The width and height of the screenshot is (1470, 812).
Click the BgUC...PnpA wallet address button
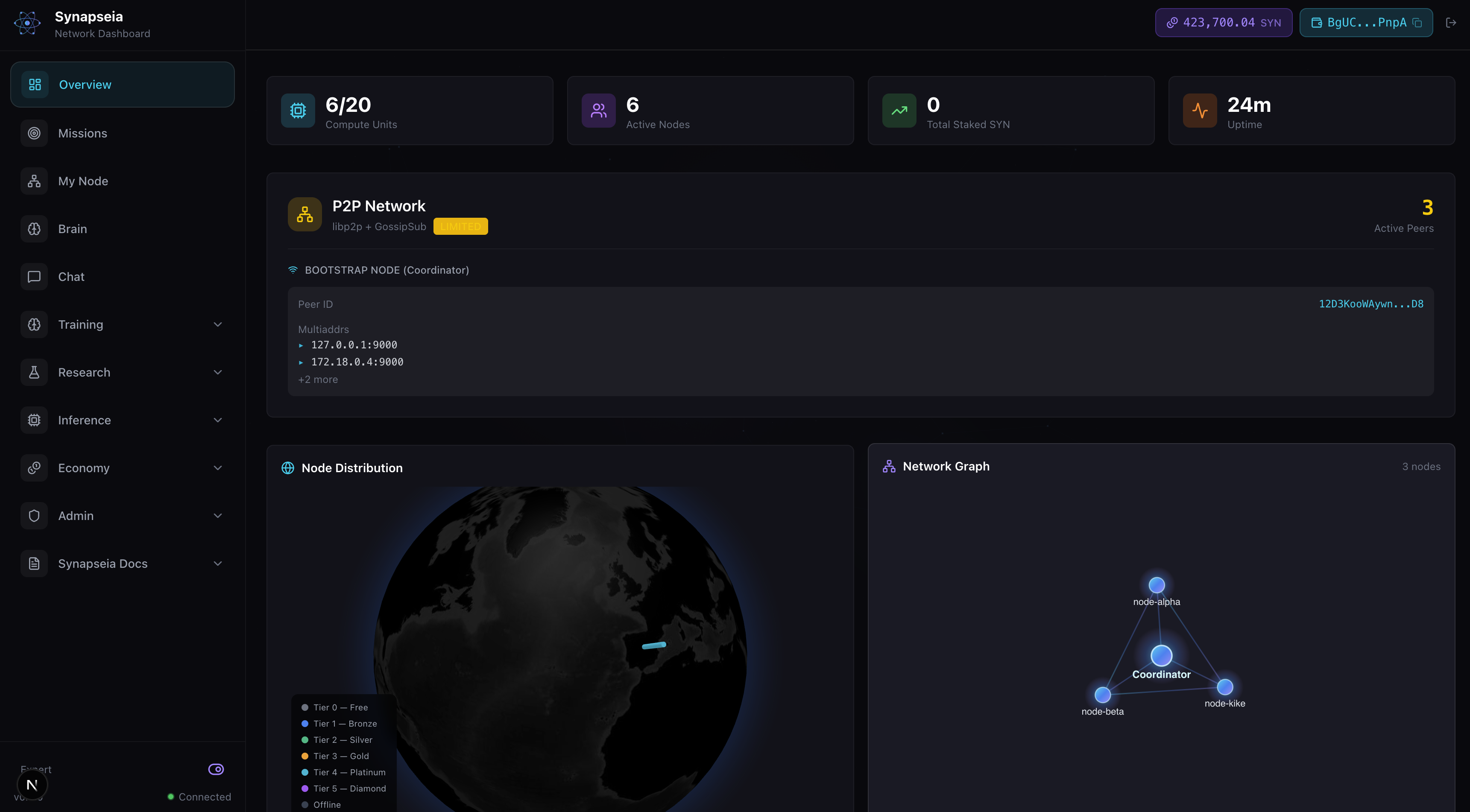[x=1365, y=23]
